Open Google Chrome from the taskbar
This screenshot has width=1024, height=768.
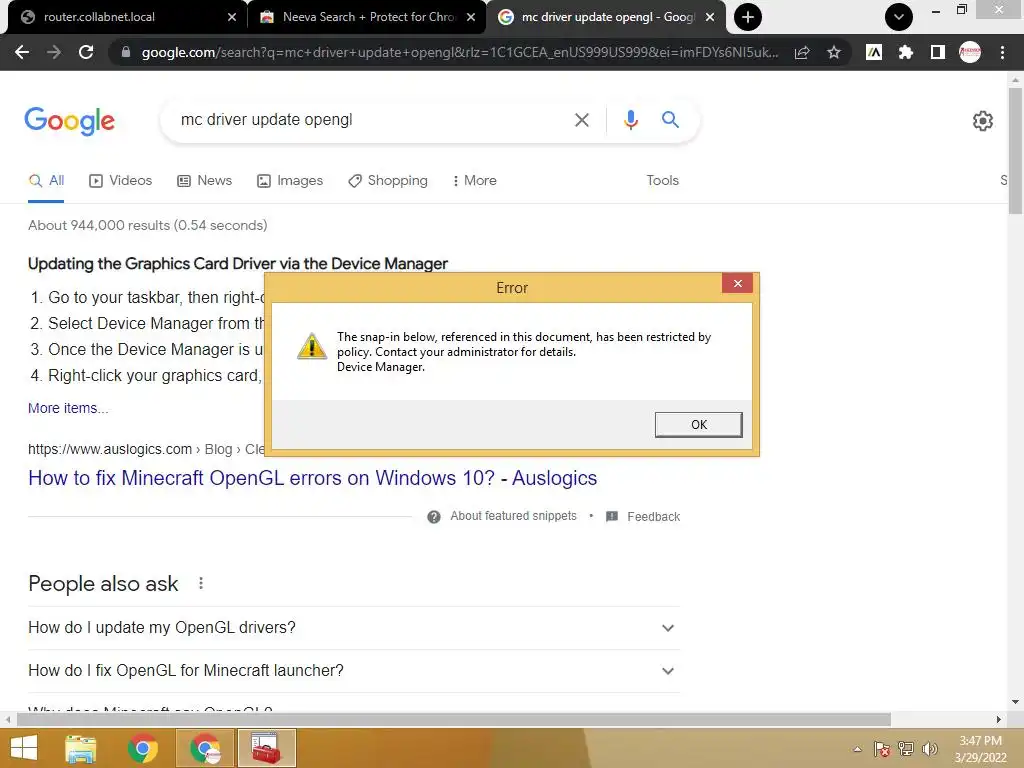coord(143,748)
